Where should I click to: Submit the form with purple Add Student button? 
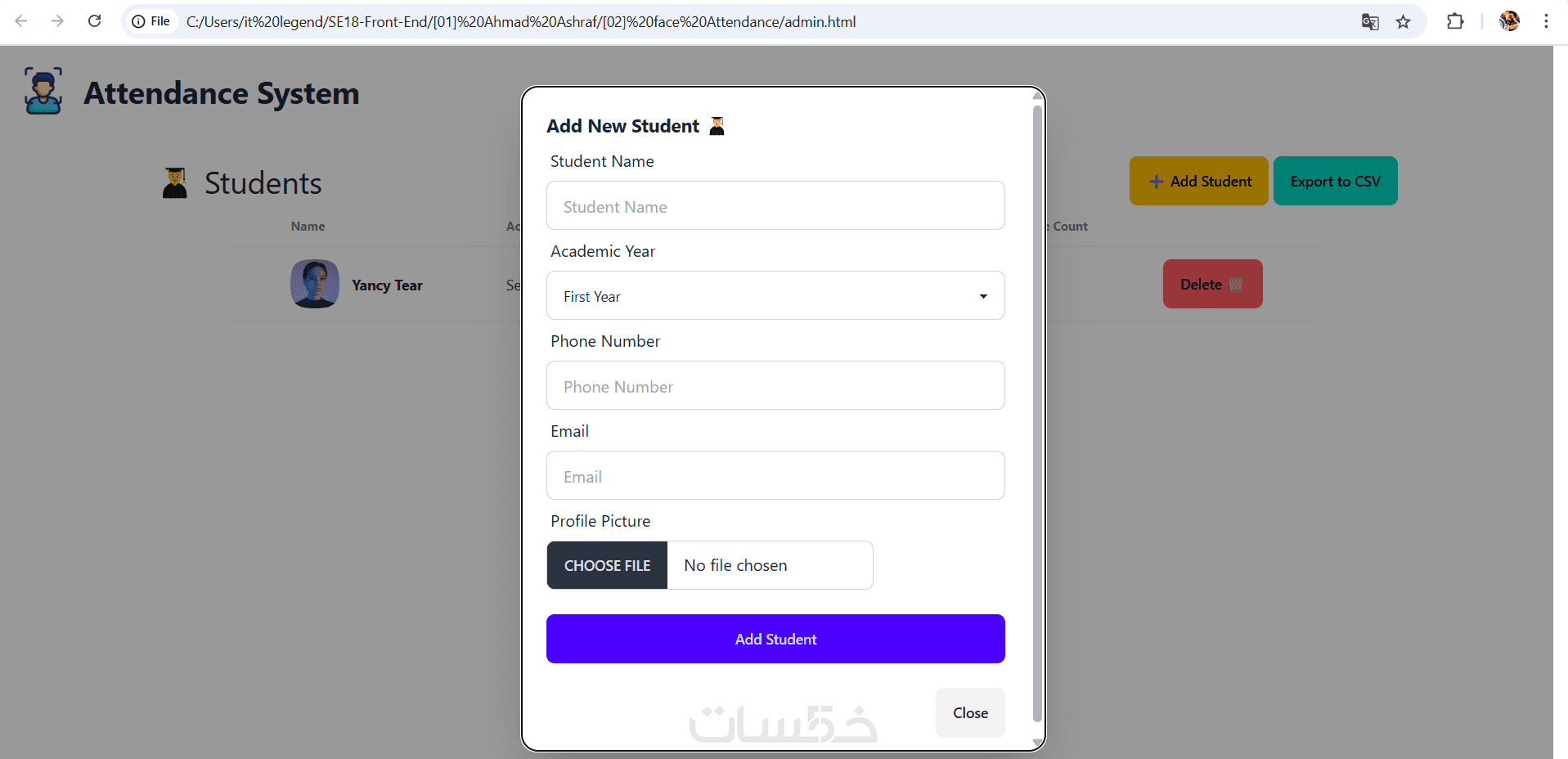click(775, 639)
